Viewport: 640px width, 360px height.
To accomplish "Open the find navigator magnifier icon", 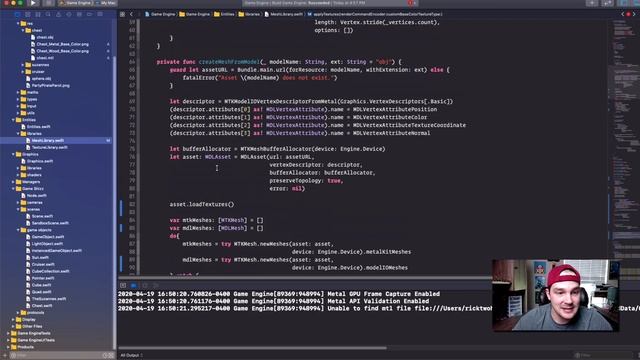I will (48, 14).
